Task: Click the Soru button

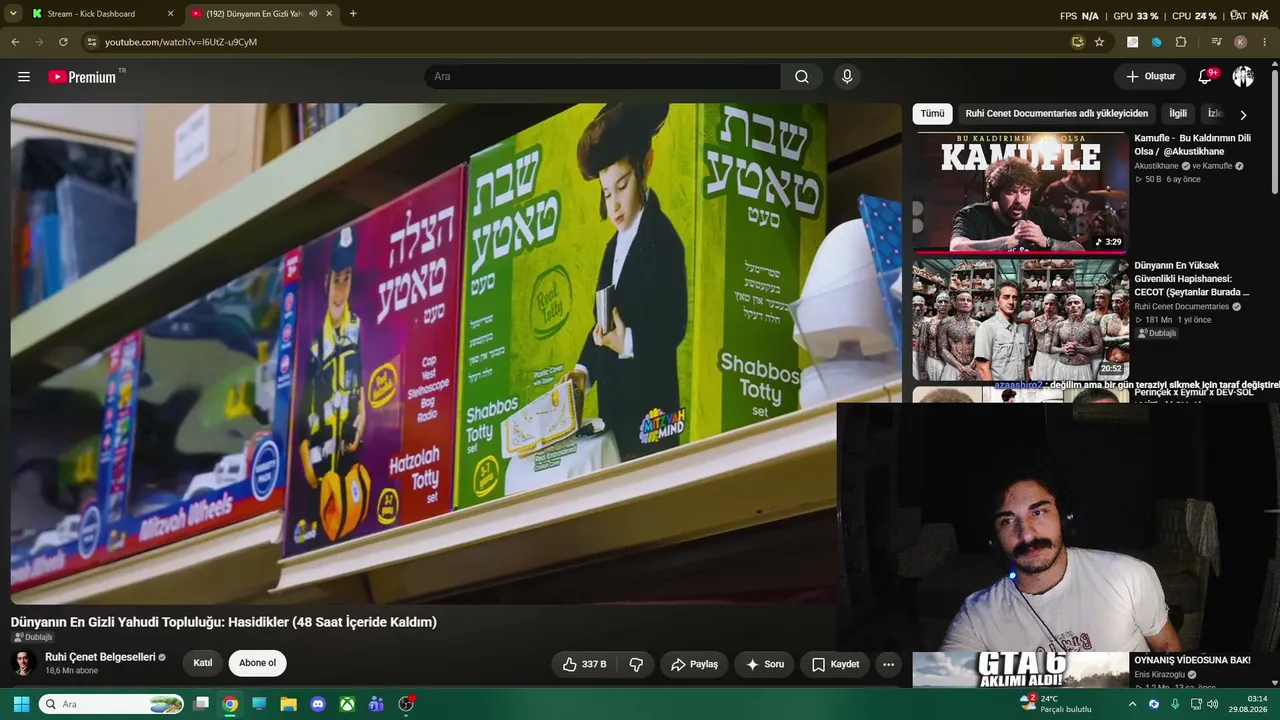Action: 764,664
